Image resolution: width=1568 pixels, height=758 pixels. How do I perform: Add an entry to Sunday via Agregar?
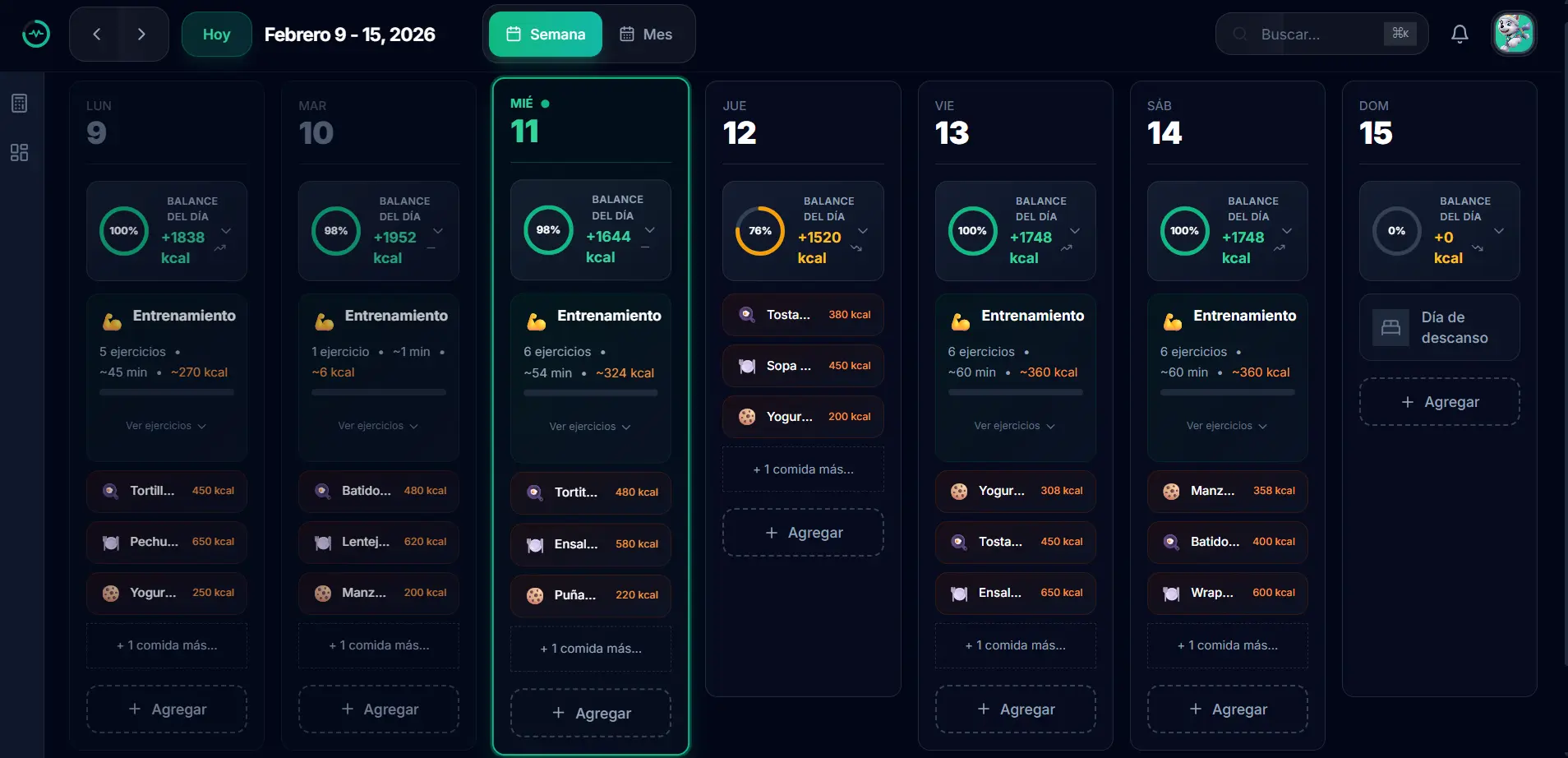coord(1439,402)
